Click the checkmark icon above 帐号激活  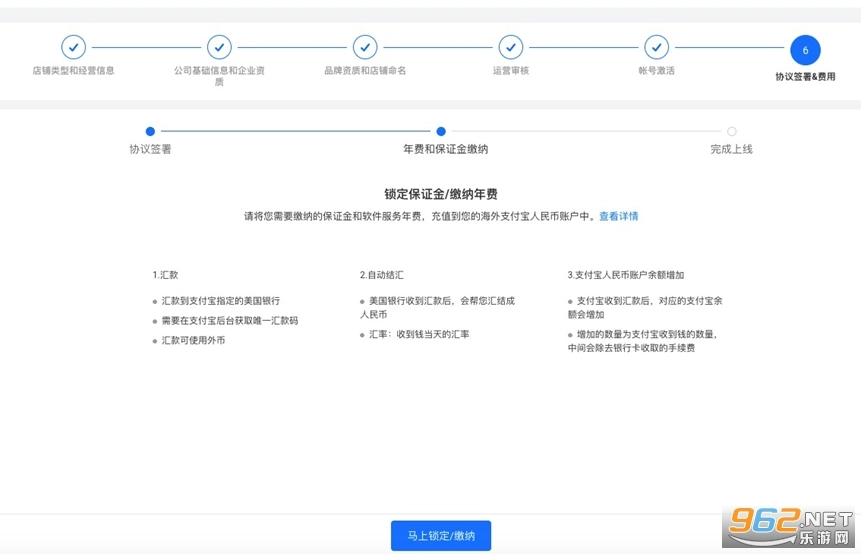pos(656,47)
